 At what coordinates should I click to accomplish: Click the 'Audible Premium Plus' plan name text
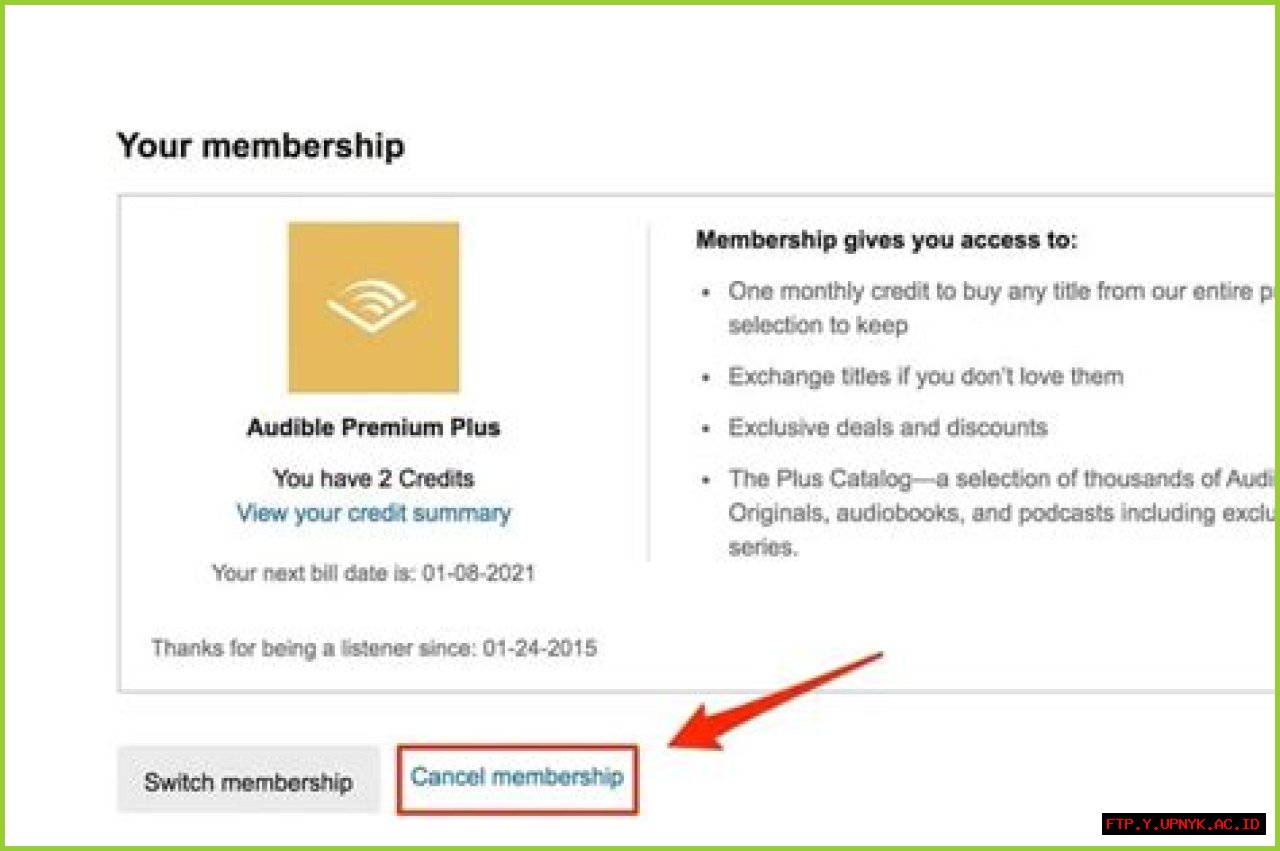click(373, 427)
